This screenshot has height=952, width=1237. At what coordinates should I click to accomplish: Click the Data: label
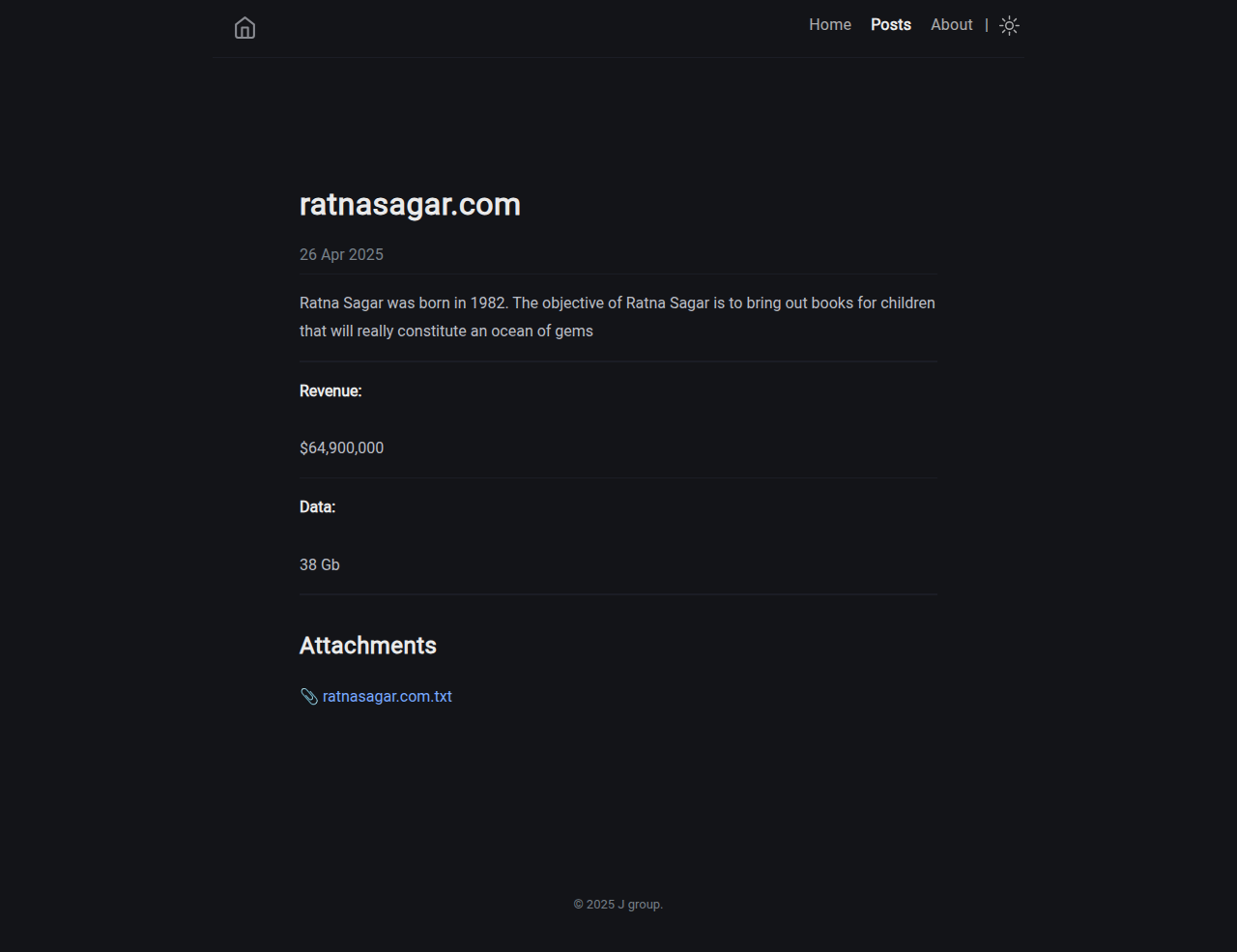pyautogui.click(x=317, y=507)
